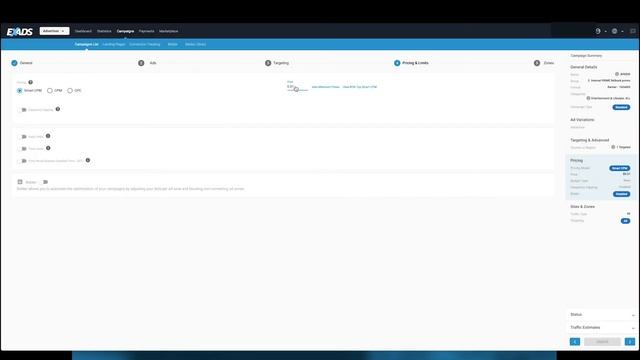
Task: Switch to the Campaigns List sub-tab
Action: click(x=87, y=44)
